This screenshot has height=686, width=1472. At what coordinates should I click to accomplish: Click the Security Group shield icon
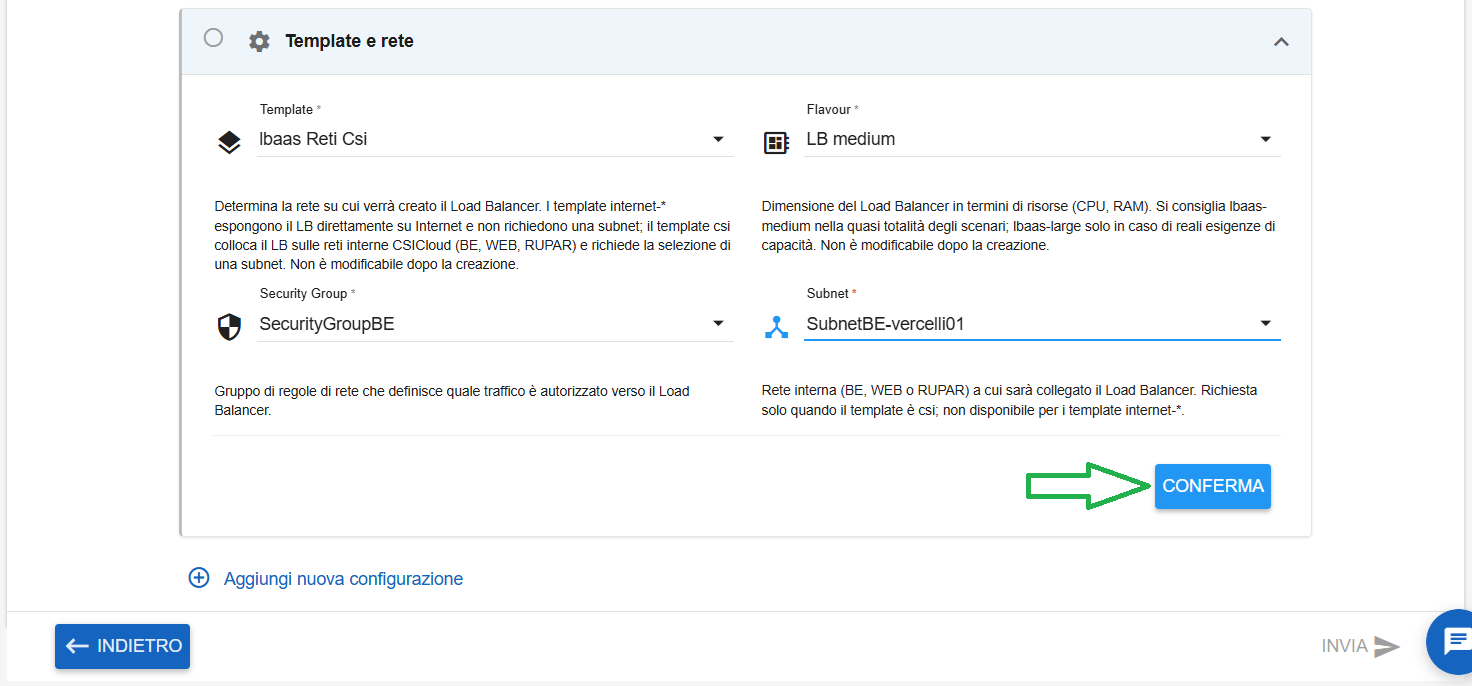click(229, 327)
